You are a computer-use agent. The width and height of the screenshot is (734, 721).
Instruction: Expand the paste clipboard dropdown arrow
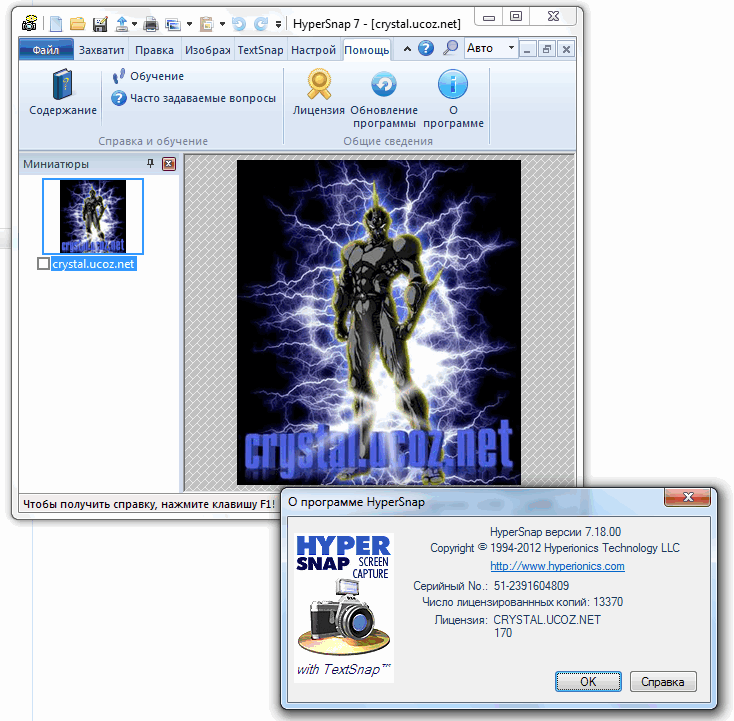click(222, 24)
